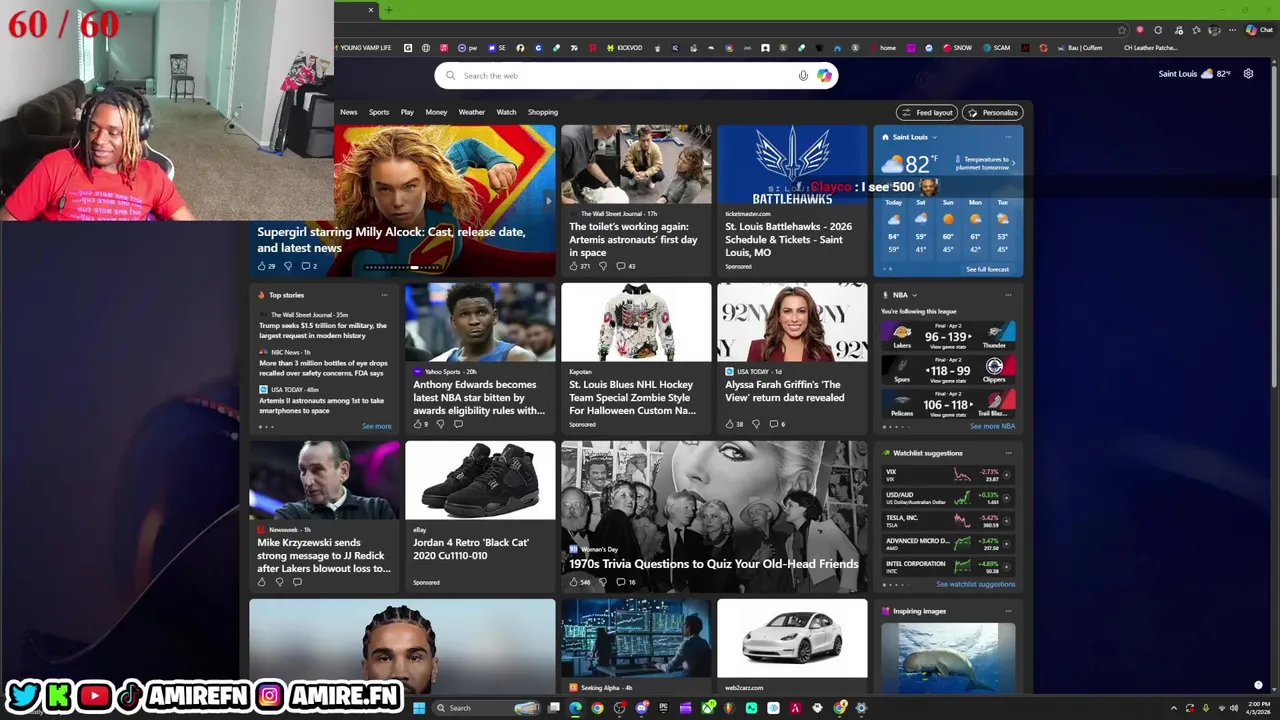Image resolution: width=1280 pixels, height=720 pixels.
Task: Open Inspiring images more options menu
Action: (x=1008, y=611)
